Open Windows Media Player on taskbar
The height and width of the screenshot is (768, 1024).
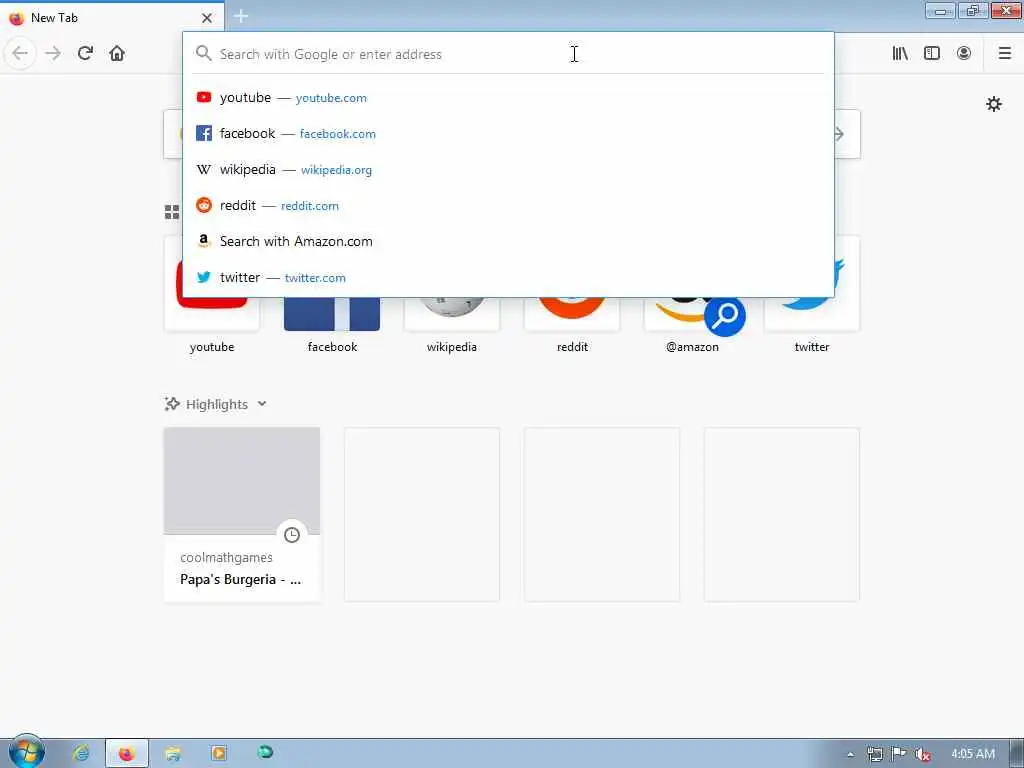pyautogui.click(x=219, y=753)
